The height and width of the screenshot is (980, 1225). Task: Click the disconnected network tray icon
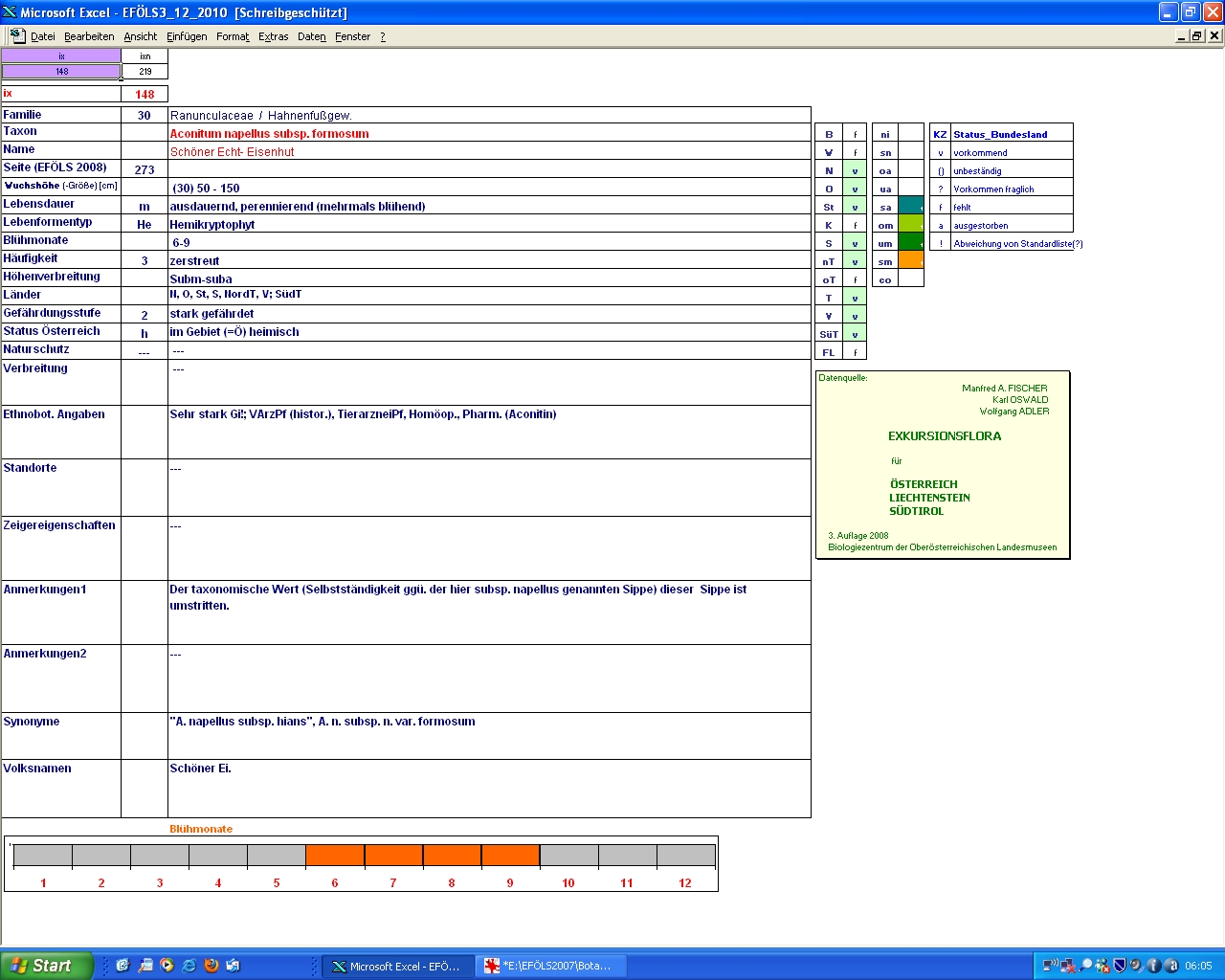point(1067,966)
